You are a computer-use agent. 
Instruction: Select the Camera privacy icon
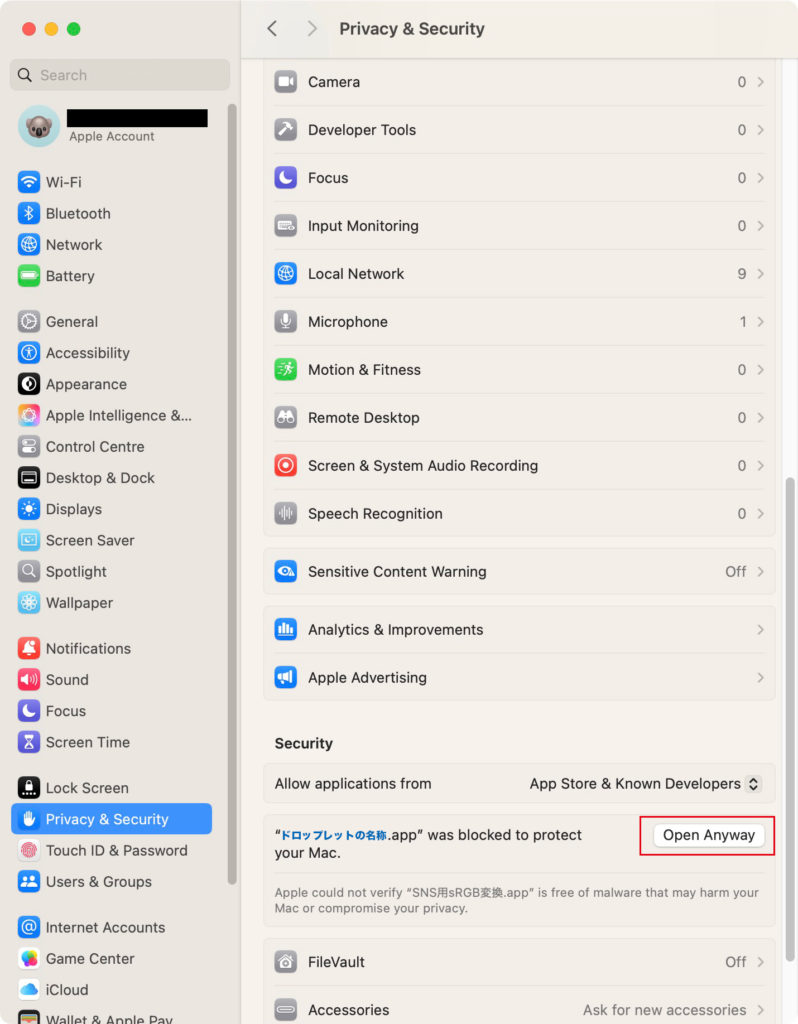pos(285,82)
